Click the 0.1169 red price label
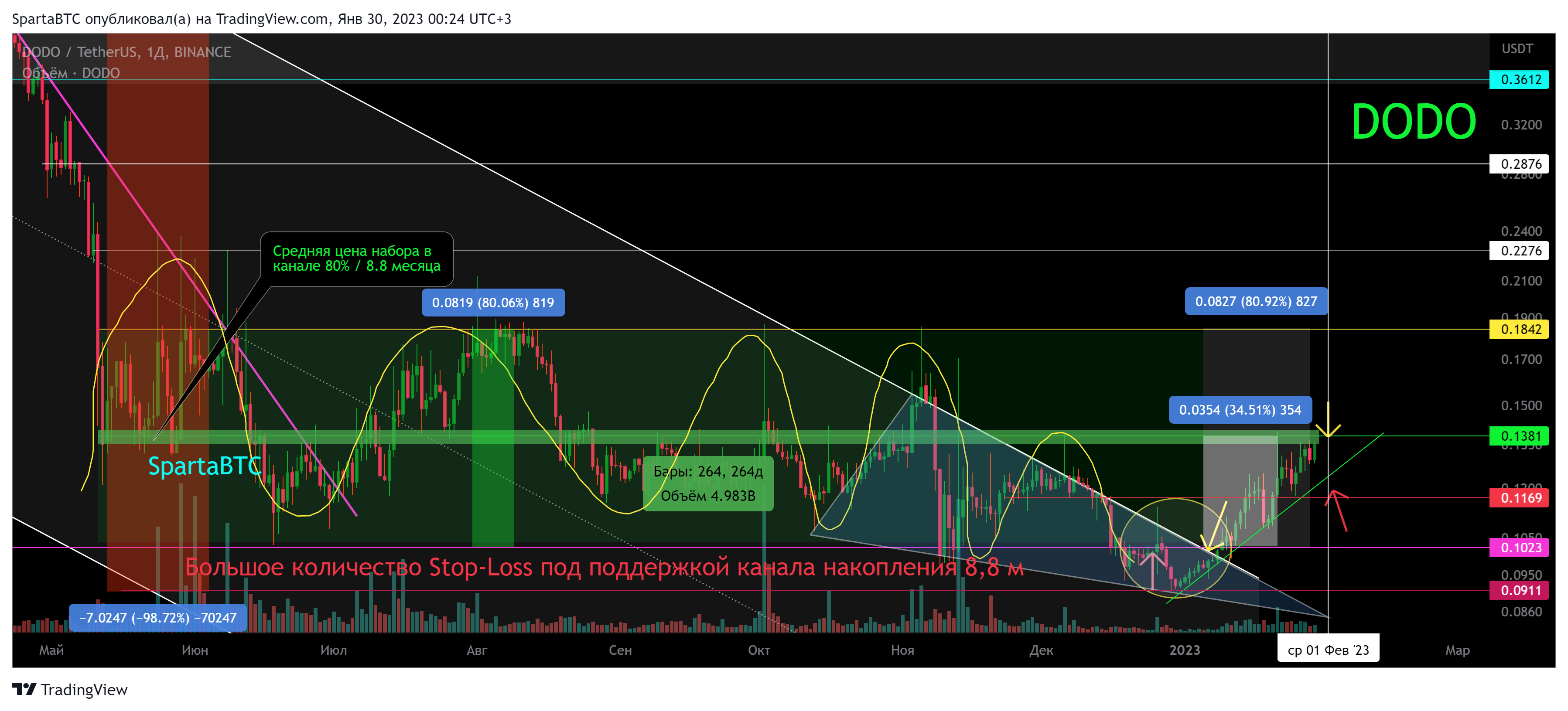Screen dimensions: 1568x711 coord(1519,498)
